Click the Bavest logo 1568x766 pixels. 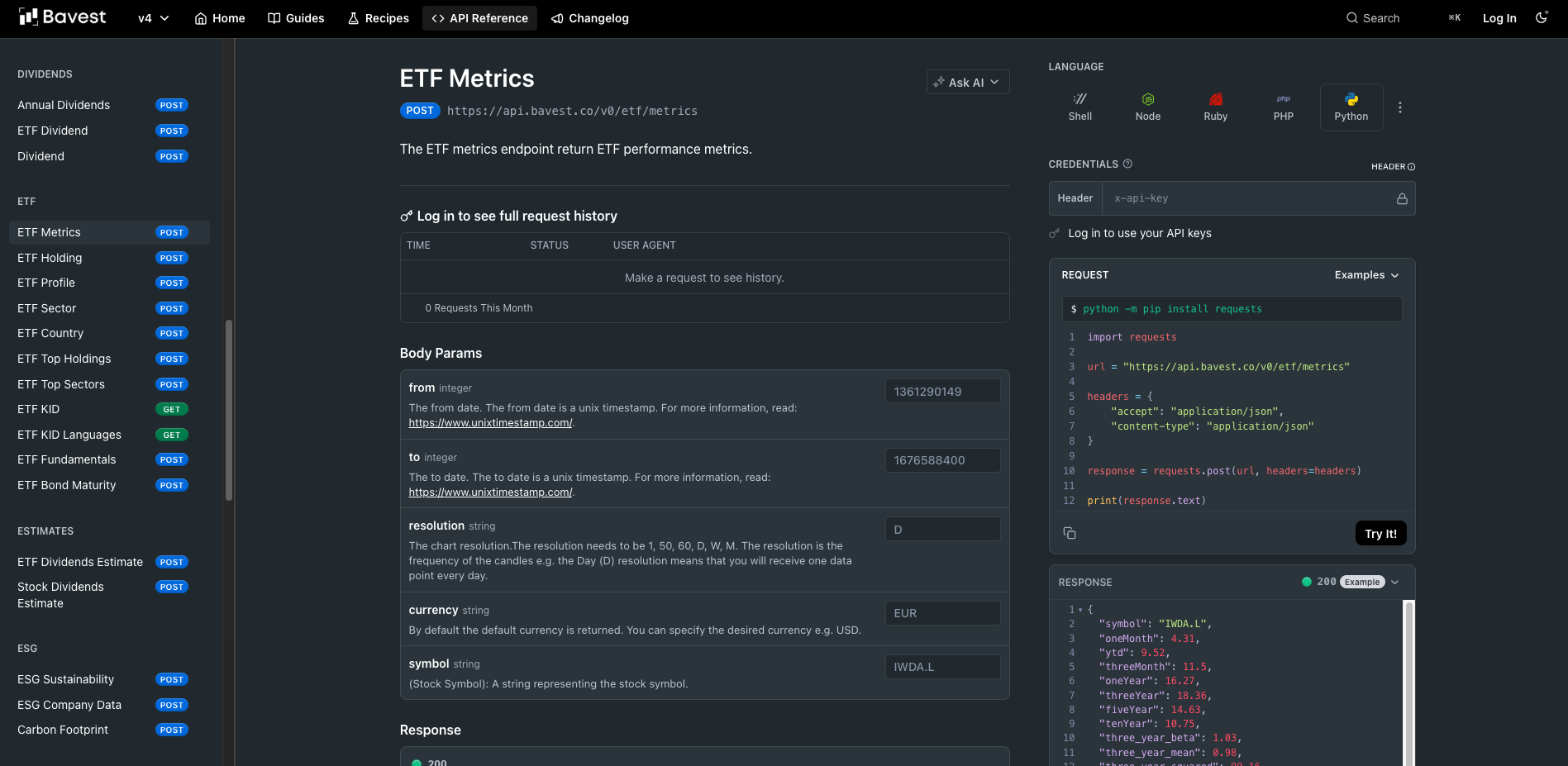63,17
